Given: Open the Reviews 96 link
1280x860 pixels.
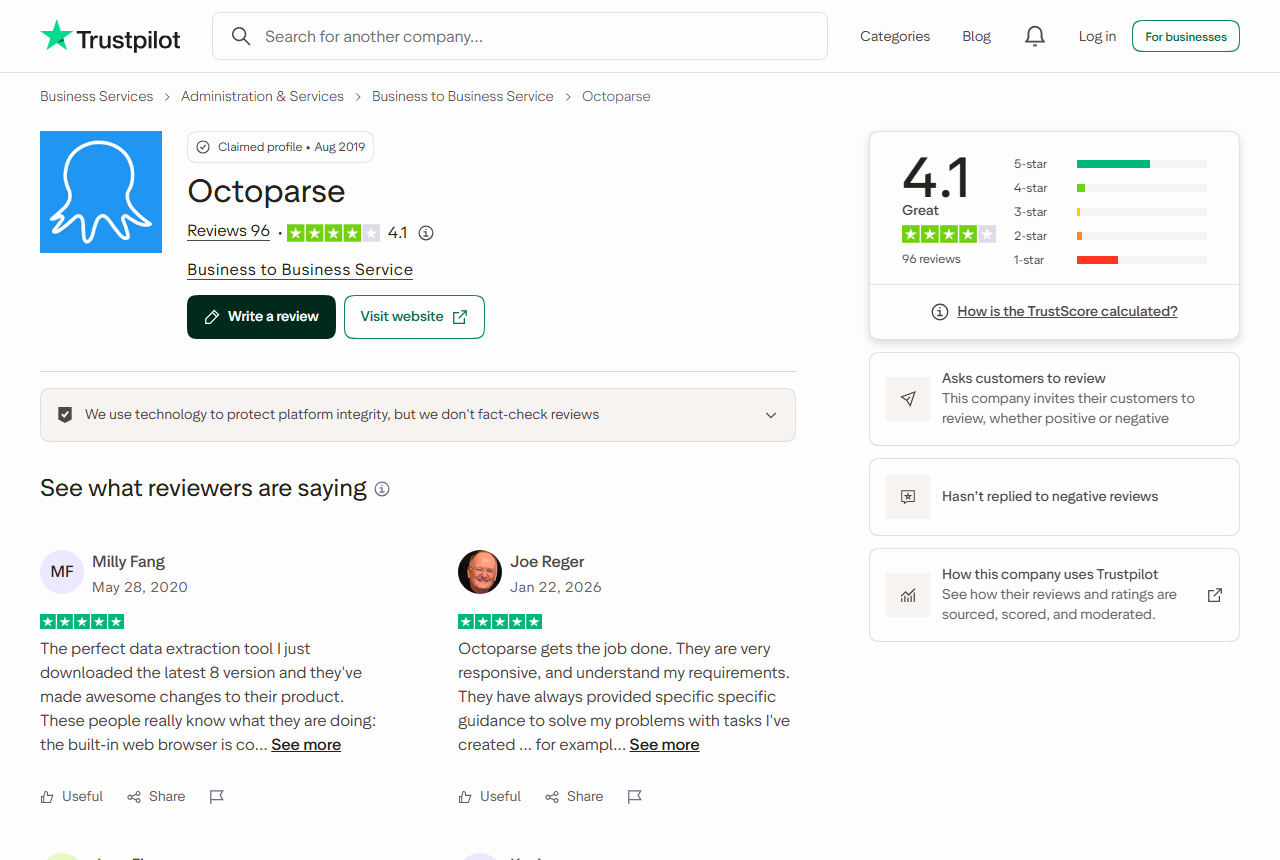Looking at the screenshot, I should point(229,231).
